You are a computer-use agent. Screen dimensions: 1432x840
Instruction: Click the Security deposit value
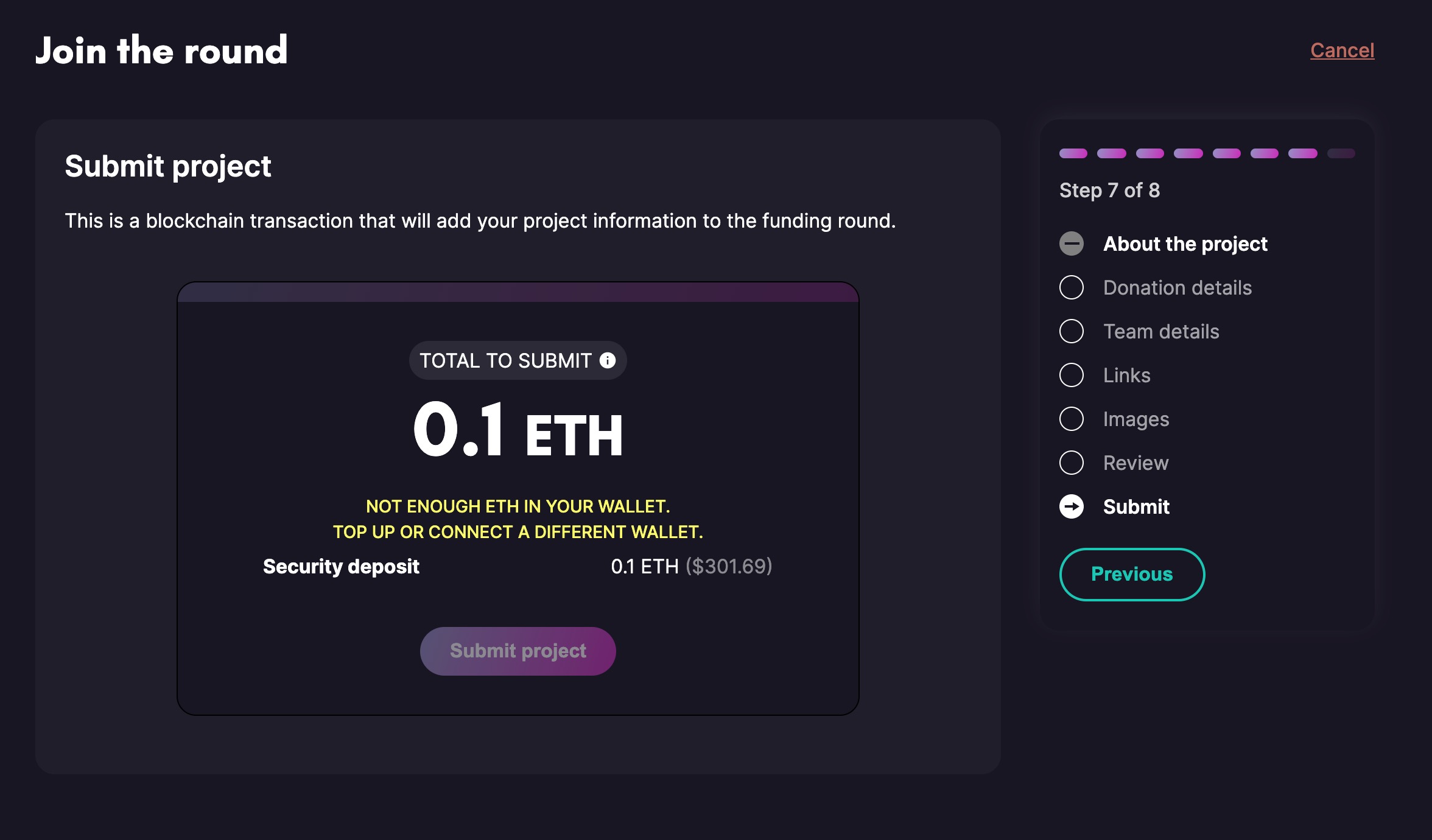pyautogui.click(x=691, y=566)
